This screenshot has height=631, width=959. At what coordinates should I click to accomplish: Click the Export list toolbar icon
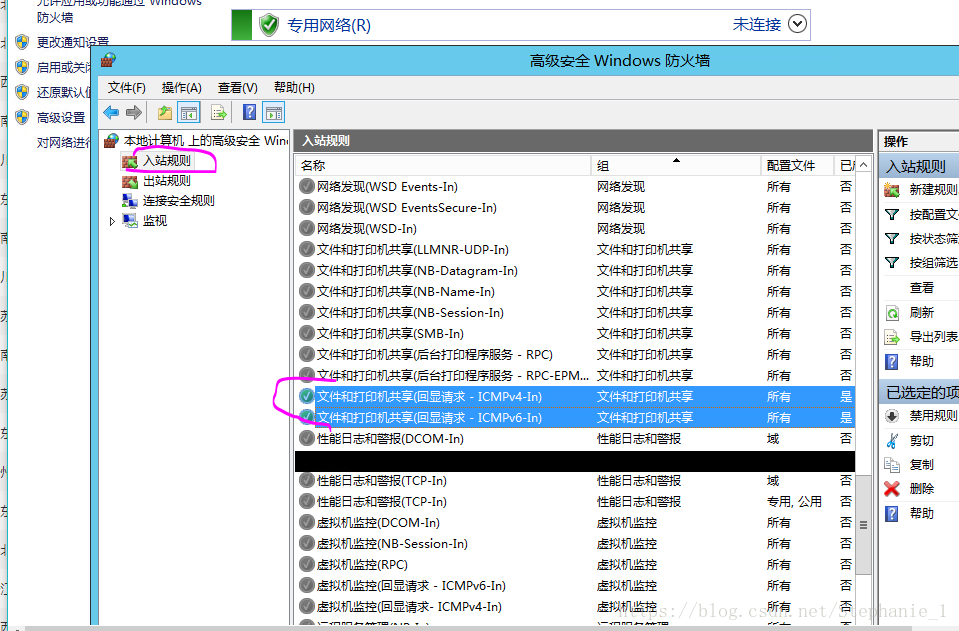pyautogui.click(x=218, y=113)
